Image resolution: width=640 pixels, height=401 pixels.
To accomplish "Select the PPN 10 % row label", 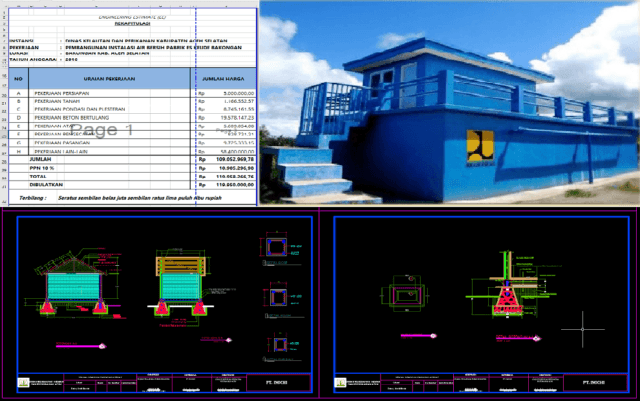I will click(46, 168).
